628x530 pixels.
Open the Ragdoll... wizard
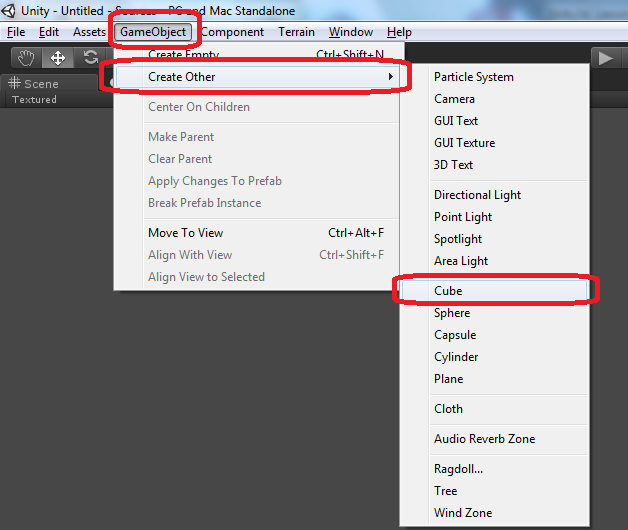(495, 469)
